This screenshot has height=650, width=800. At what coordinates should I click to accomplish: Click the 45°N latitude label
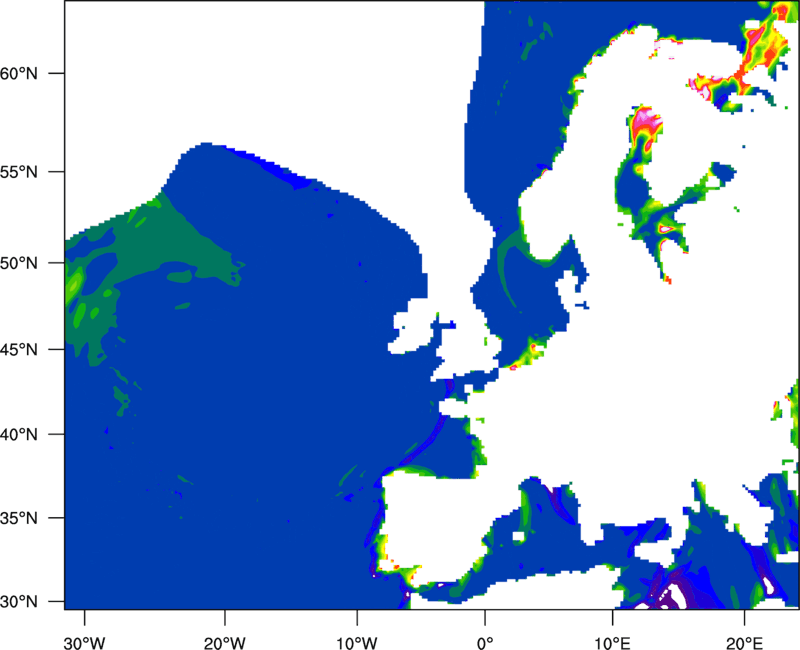(19, 349)
